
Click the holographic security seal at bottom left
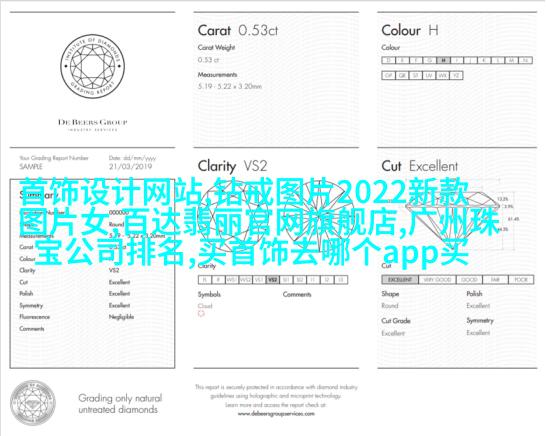33,403
